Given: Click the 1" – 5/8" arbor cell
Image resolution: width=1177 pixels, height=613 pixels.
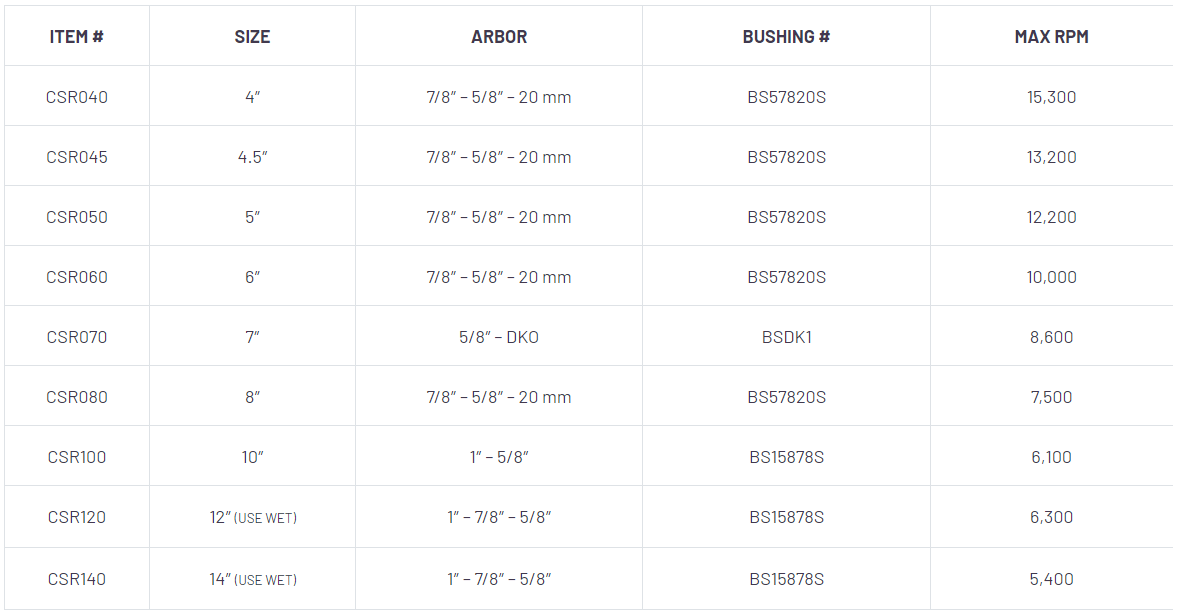Looking at the screenshot, I should click(499, 457).
